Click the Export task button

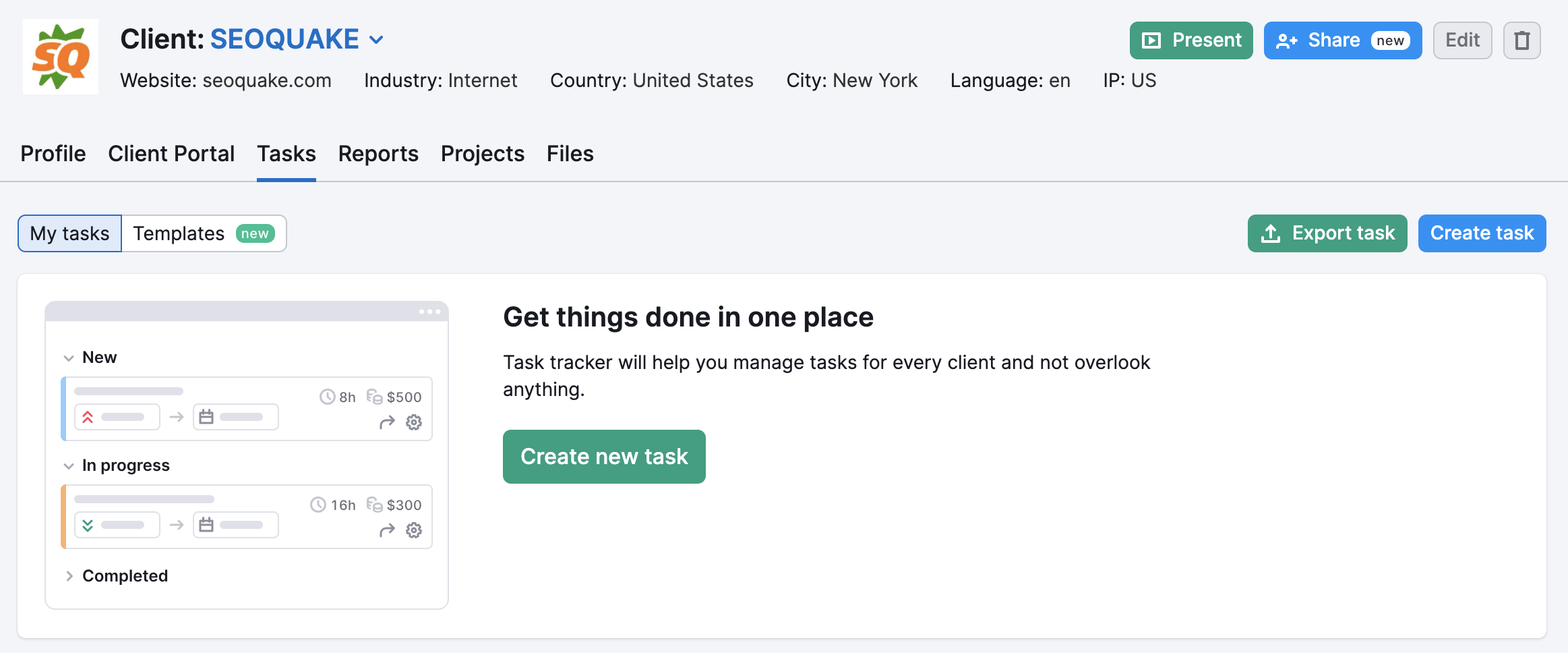pyautogui.click(x=1327, y=233)
